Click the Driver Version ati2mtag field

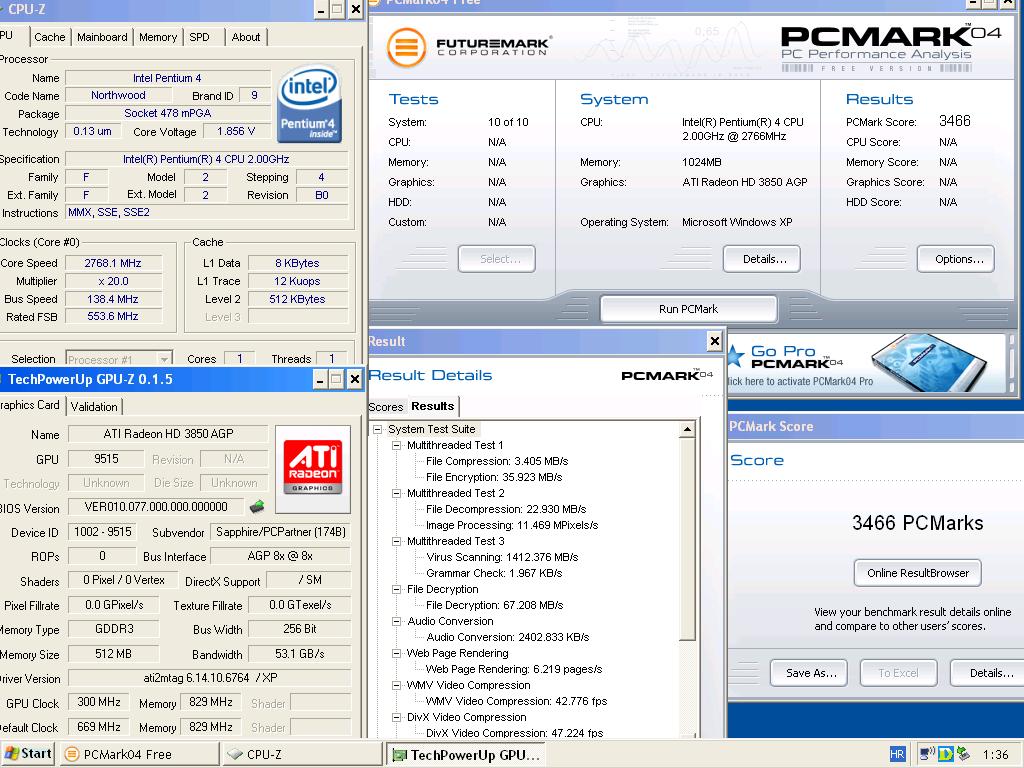pos(210,678)
